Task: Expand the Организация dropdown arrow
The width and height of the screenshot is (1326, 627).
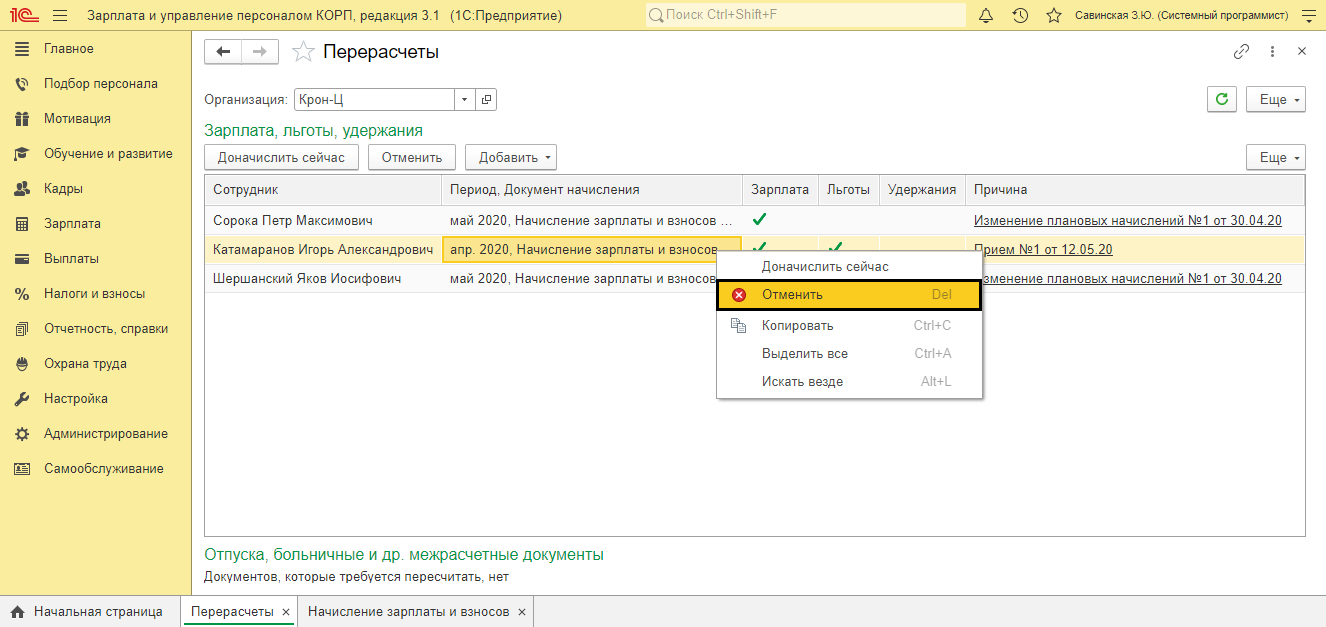Action: click(464, 99)
